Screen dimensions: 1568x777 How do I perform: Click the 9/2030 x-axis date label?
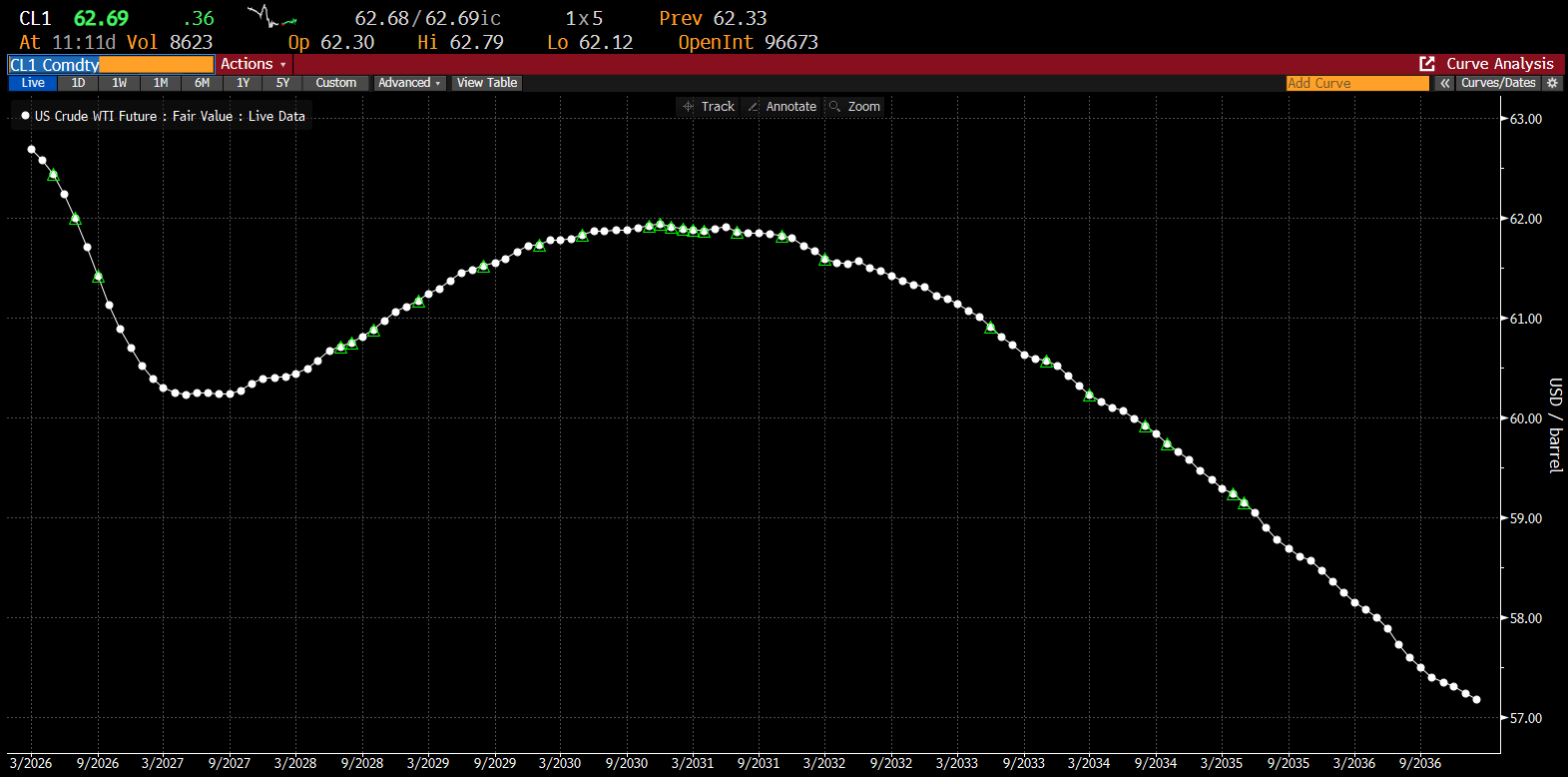click(x=627, y=763)
